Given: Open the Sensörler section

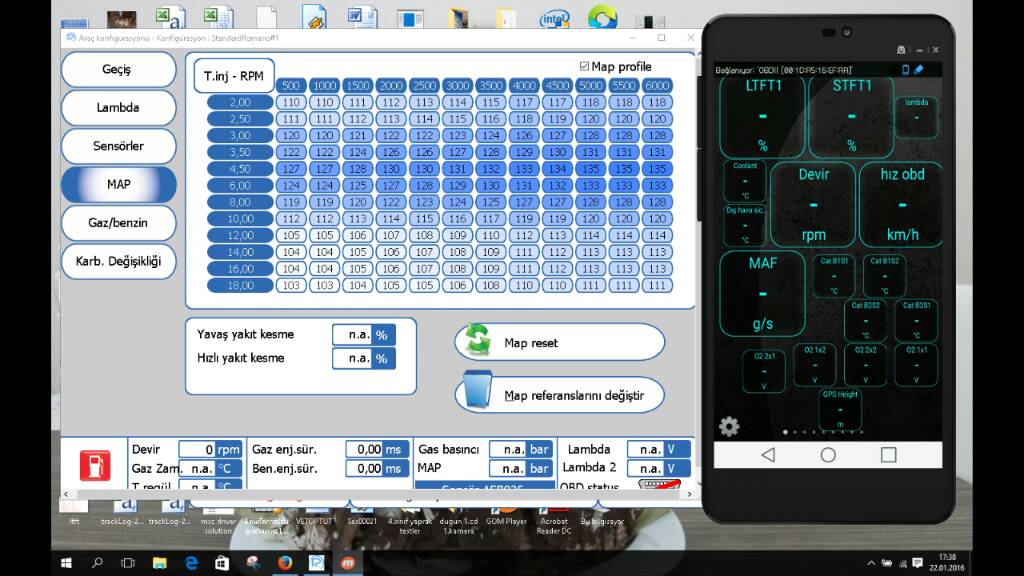Looking at the screenshot, I should [x=118, y=146].
